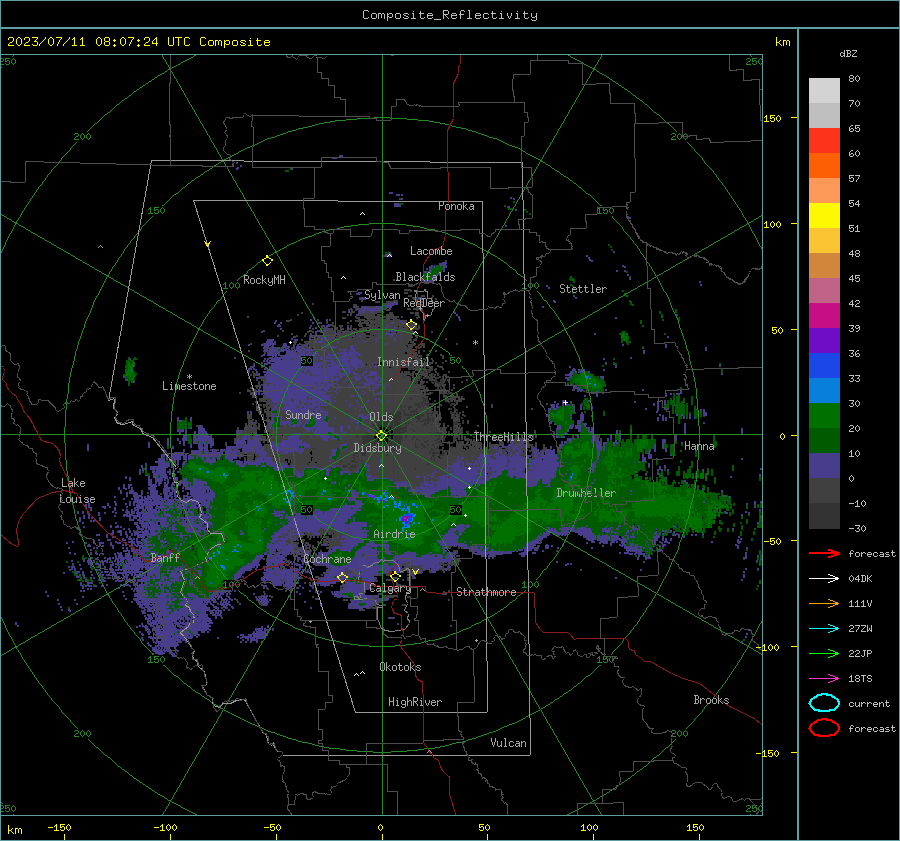Image resolution: width=900 pixels, height=841 pixels.
Task: Click the 'ThreeHills' city label
Action: point(503,437)
